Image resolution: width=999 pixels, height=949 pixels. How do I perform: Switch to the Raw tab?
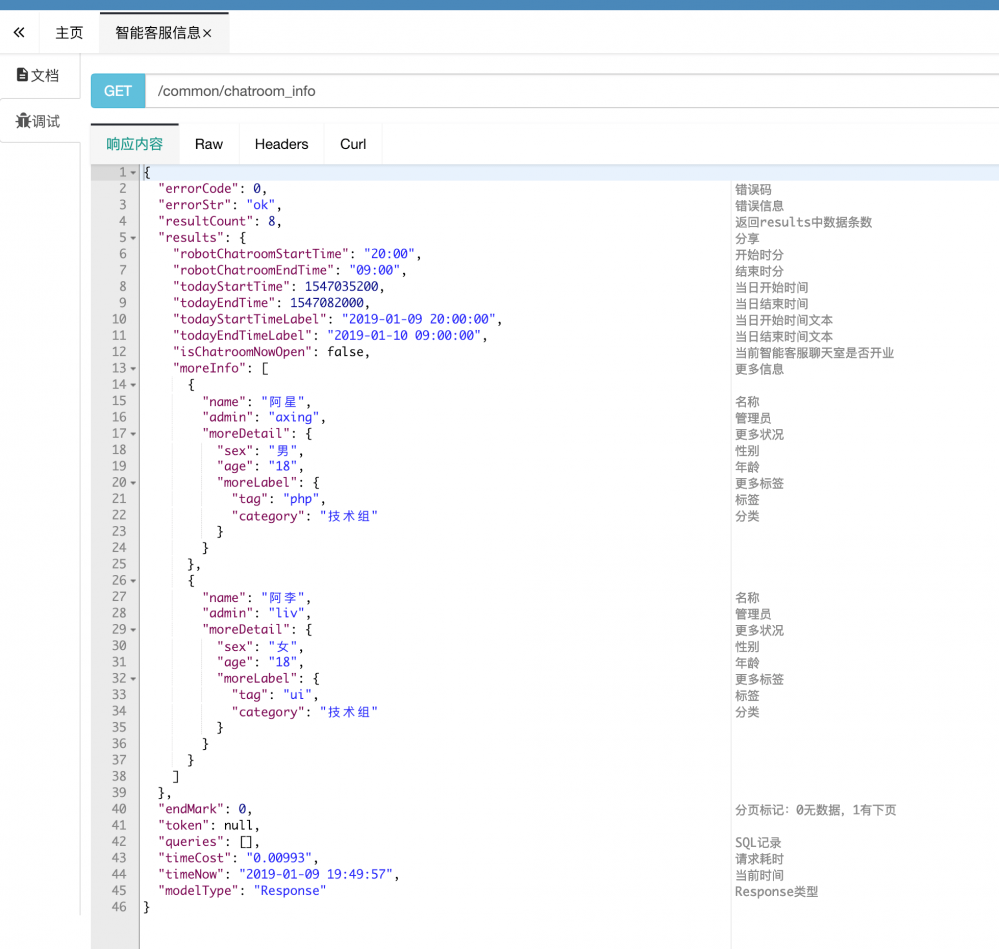click(x=208, y=143)
